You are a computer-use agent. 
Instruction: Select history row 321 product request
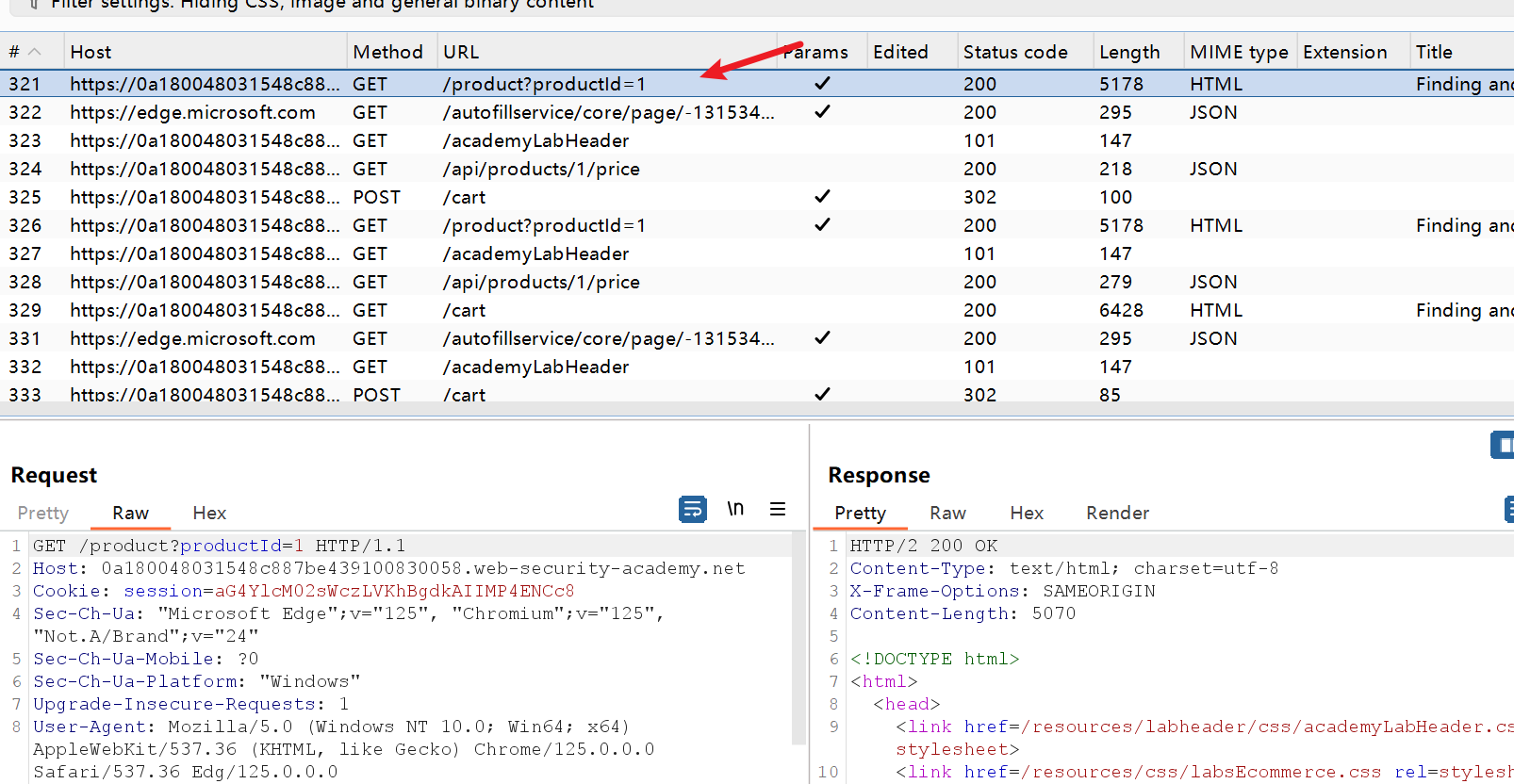(757, 84)
